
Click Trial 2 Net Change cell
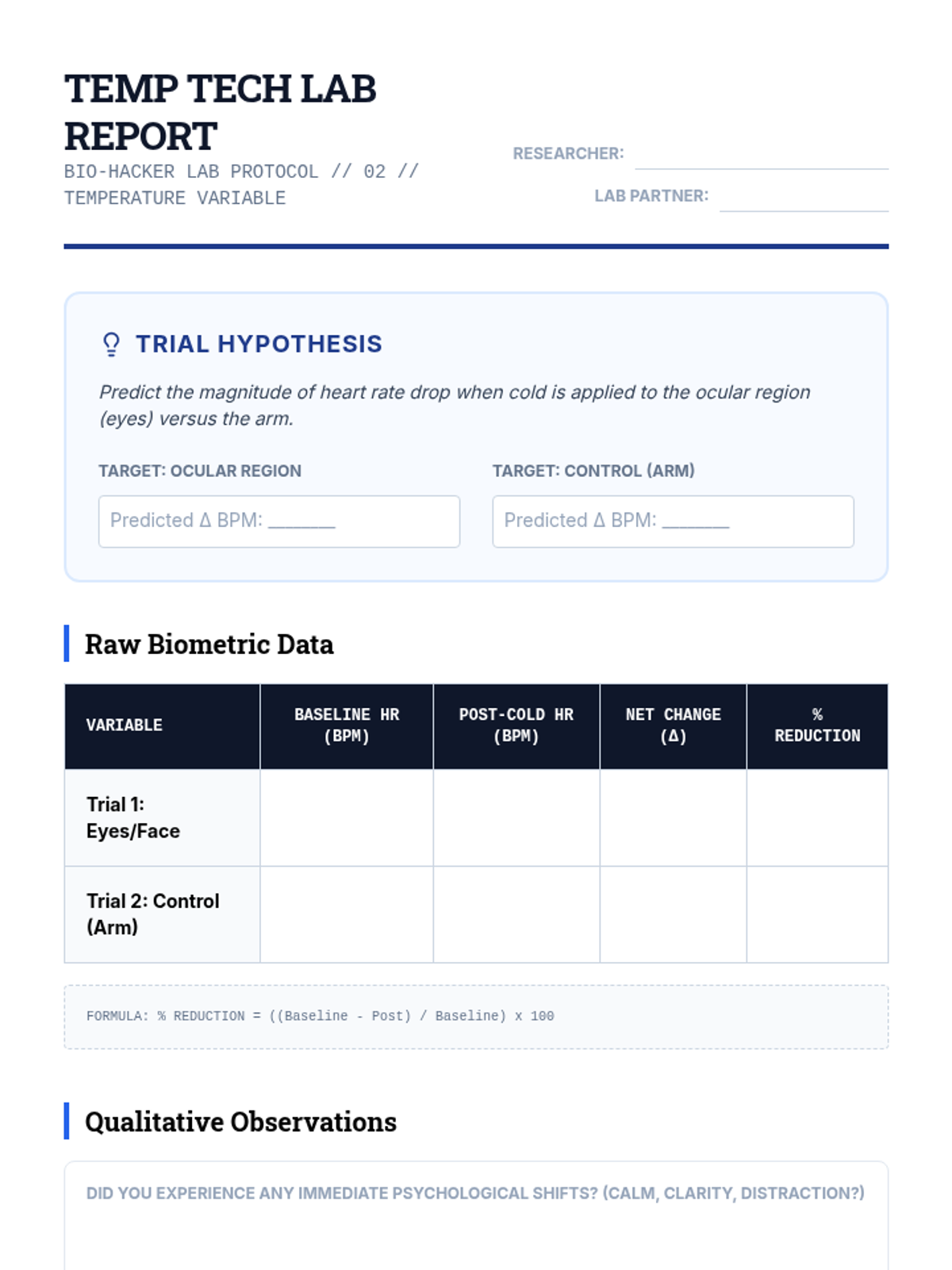(x=673, y=914)
